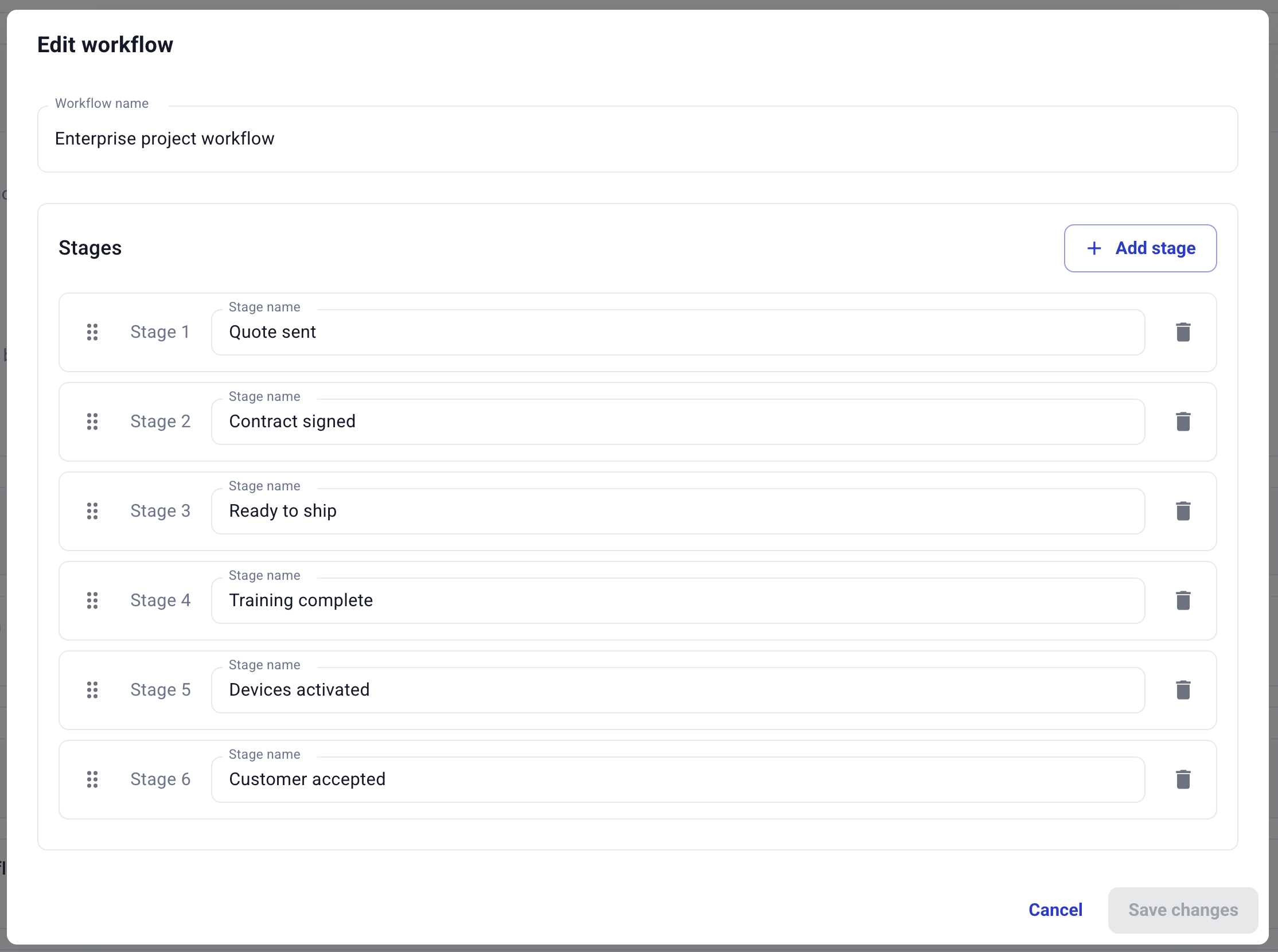Viewport: 1278px width, 952px height.
Task: Click into Contract signed name field
Action: pyautogui.click(x=678, y=422)
